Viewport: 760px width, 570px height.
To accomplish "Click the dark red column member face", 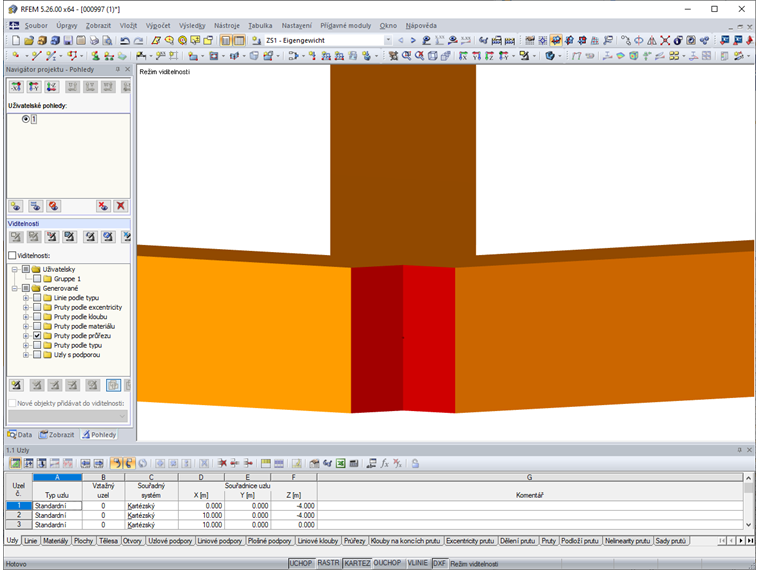I will coord(377,339).
